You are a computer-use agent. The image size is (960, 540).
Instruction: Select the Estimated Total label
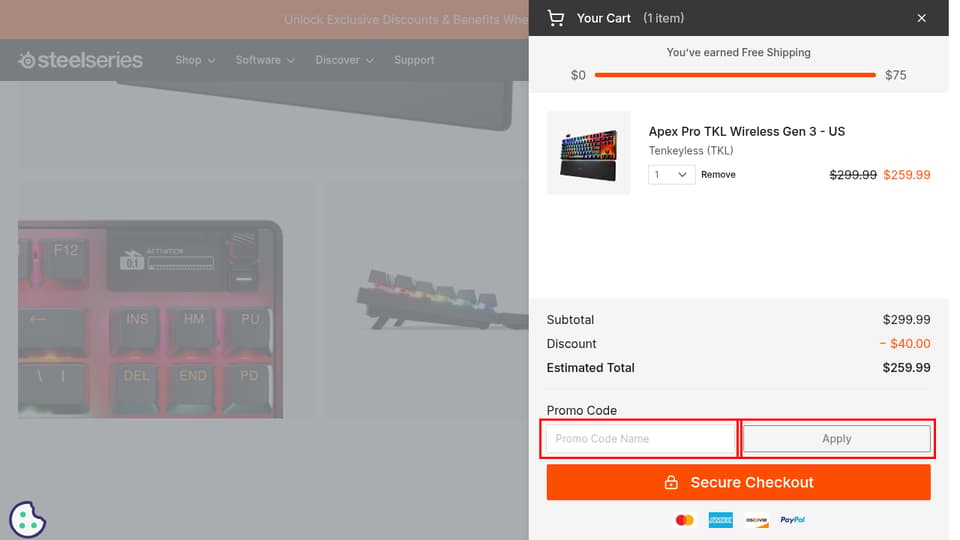(590, 367)
